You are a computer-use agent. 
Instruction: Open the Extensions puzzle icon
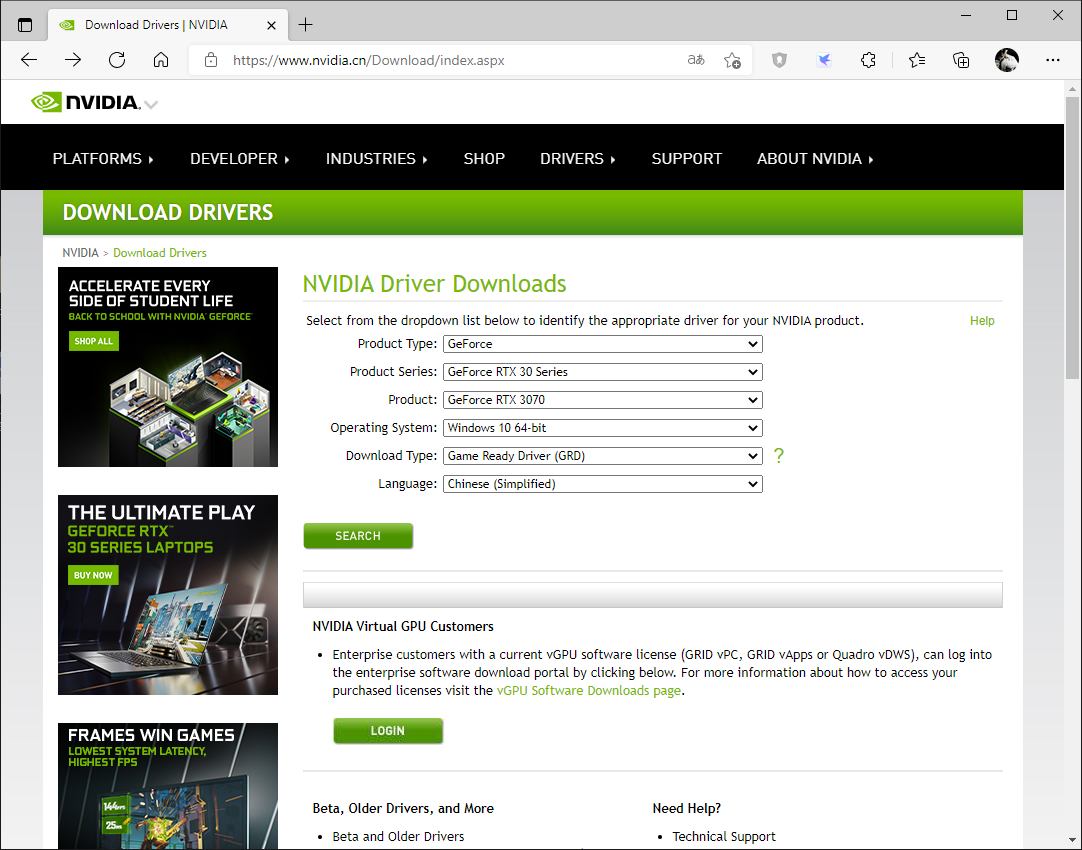pyautogui.click(x=868, y=60)
